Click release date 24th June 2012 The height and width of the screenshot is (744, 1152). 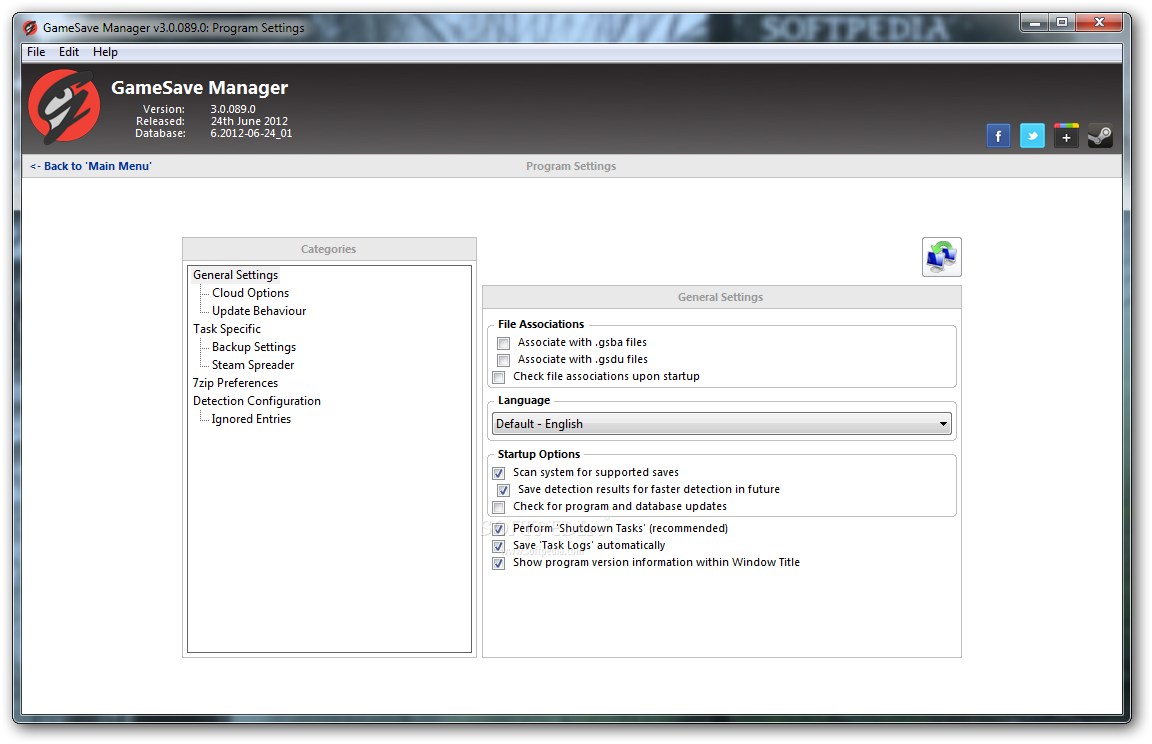[249, 121]
